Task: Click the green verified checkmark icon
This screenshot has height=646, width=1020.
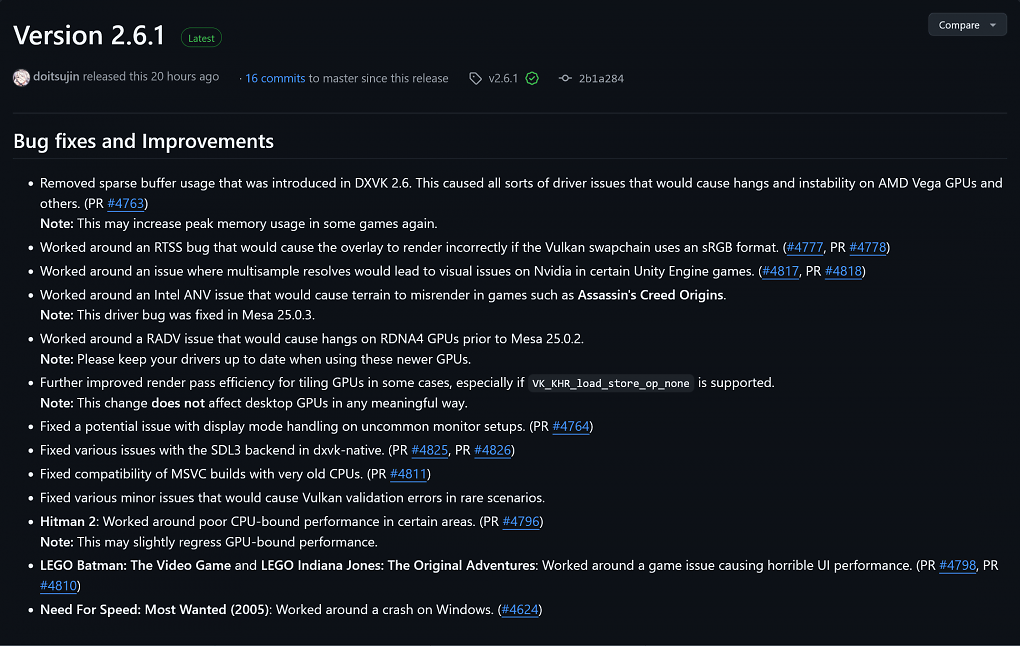Action: point(532,78)
